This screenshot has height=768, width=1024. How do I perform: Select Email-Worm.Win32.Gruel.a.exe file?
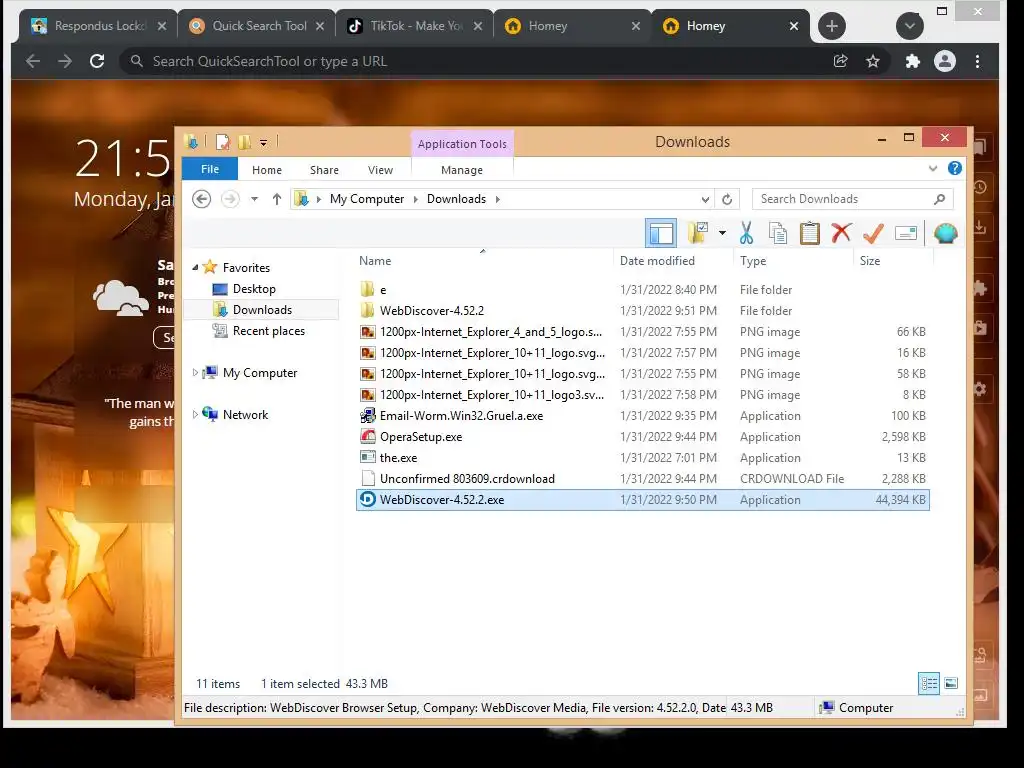643,415
